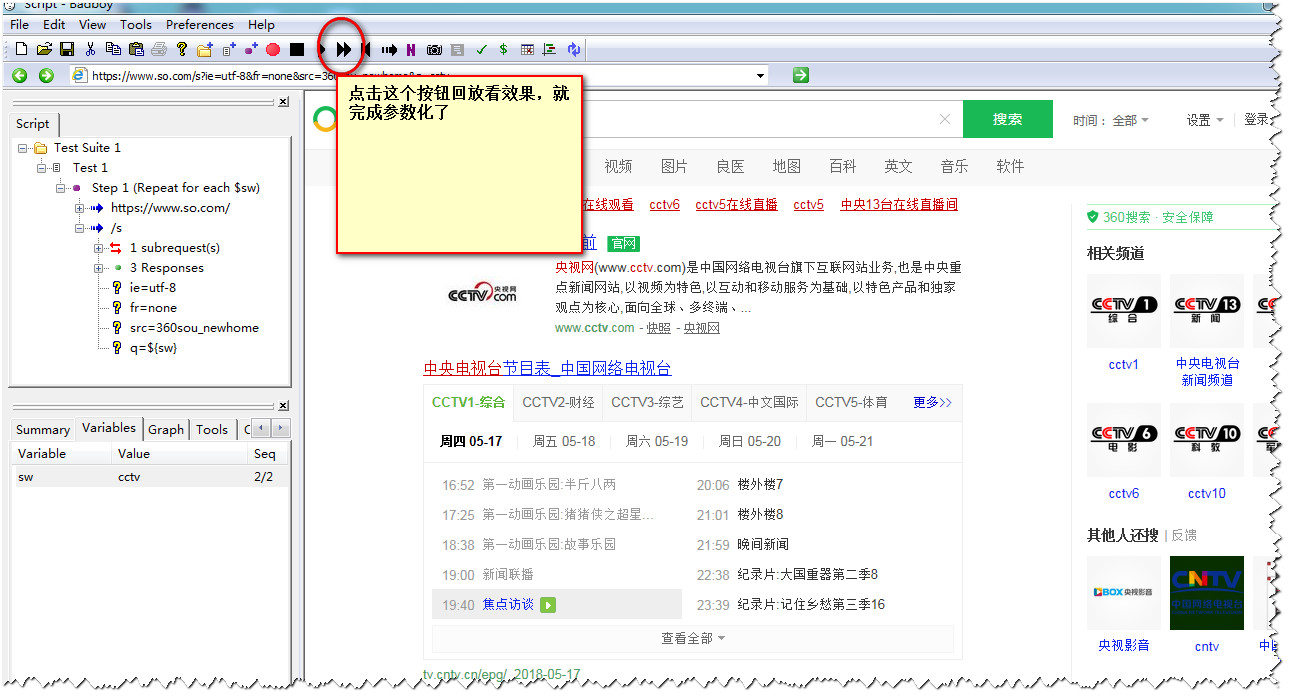1291x698 pixels.
Task: Switch to the Summary tab
Action: 43,429
